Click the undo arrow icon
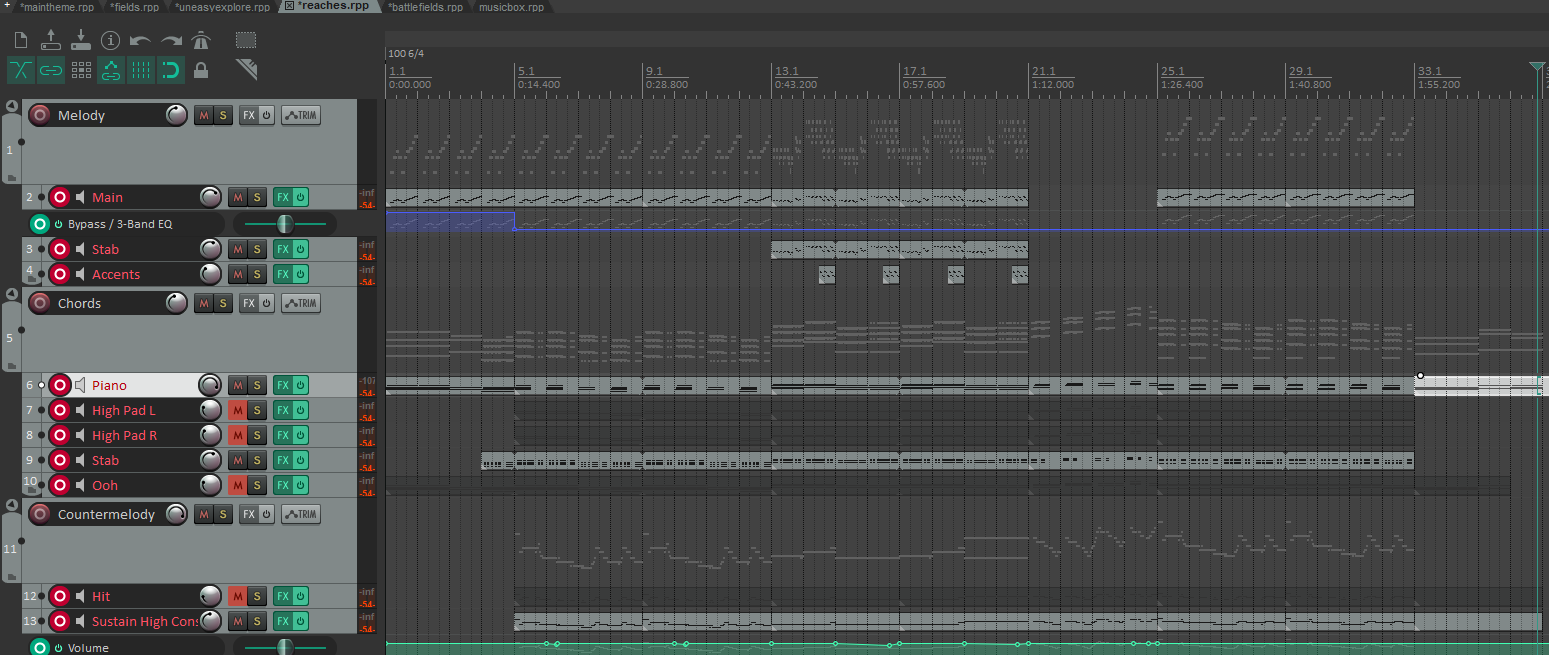The image size is (1549, 655). tap(141, 41)
